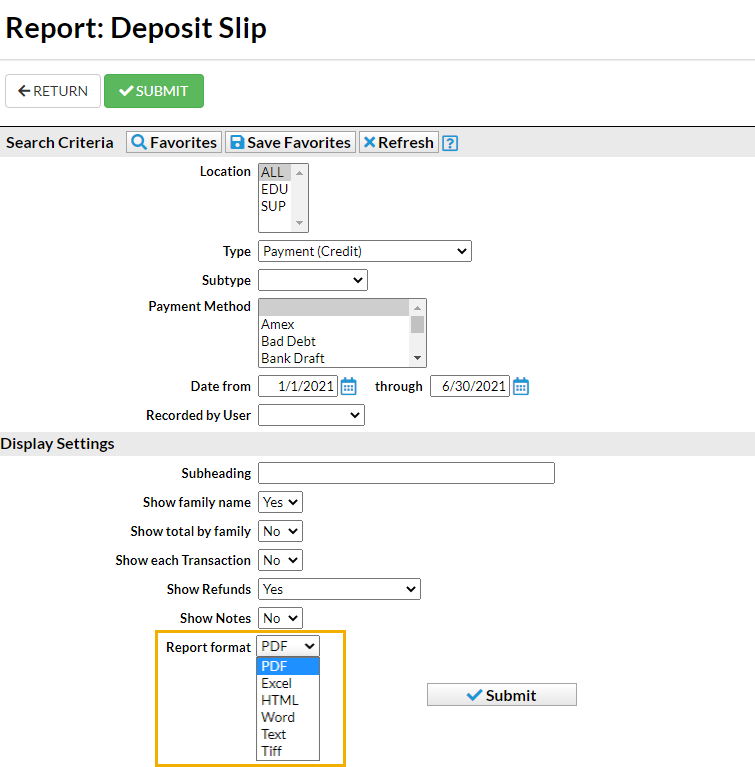Click Save Favorites
The width and height of the screenshot is (755, 767).
click(290, 142)
